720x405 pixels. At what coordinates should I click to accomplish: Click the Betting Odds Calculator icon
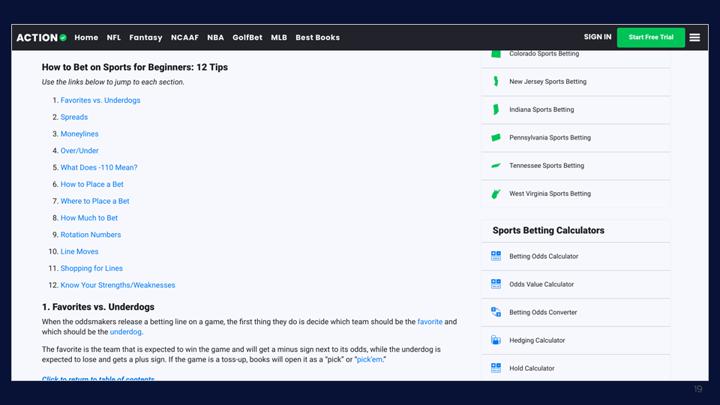point(496,256)
